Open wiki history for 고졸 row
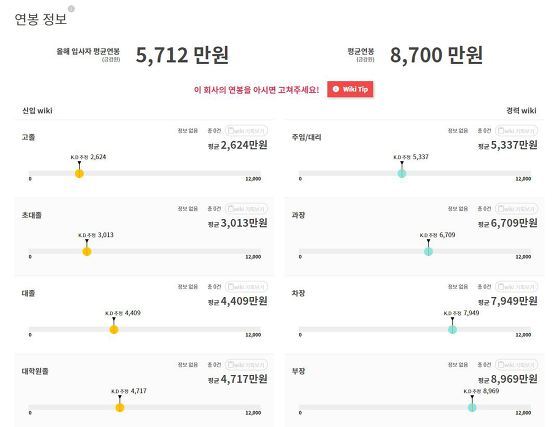560x427 pixels. tap(246, 131)
